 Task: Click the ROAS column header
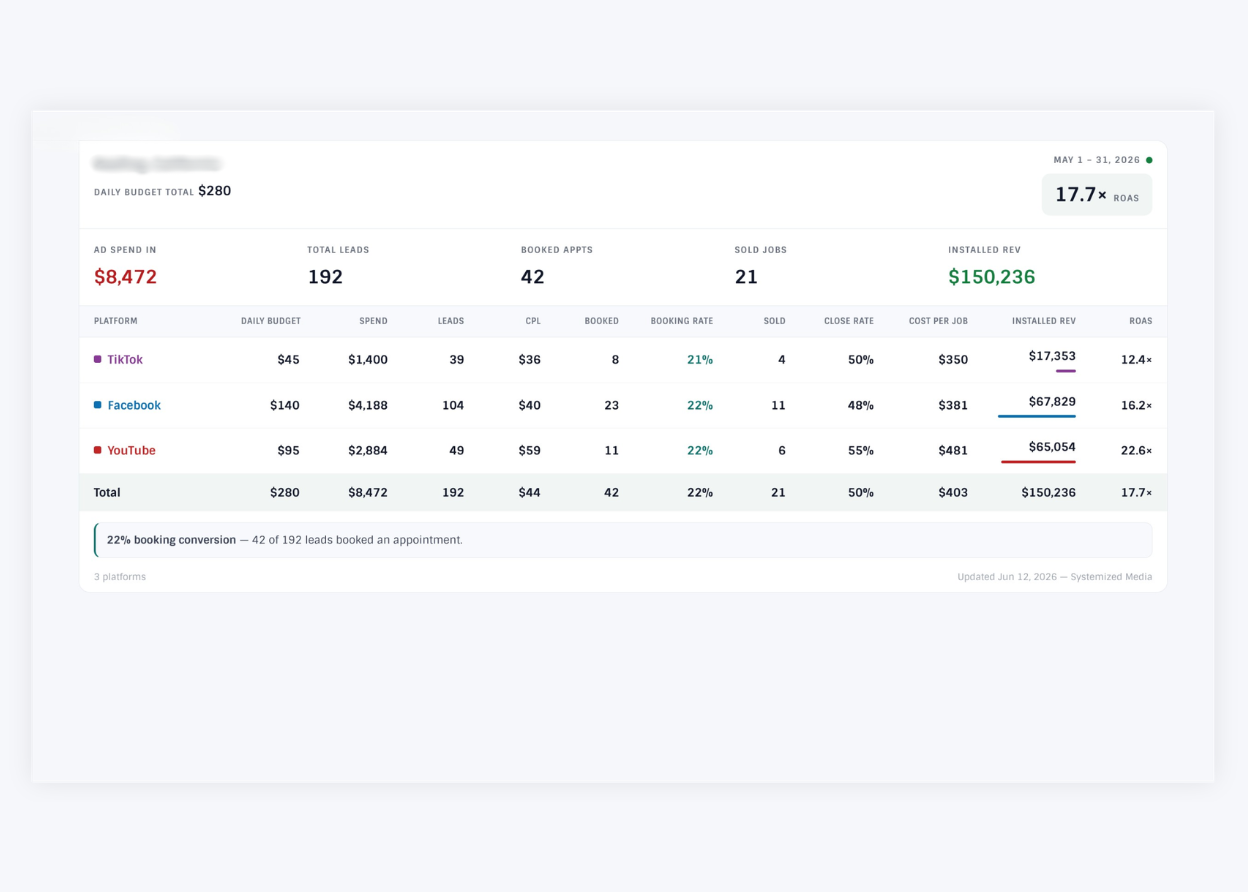coord(1141,321)
